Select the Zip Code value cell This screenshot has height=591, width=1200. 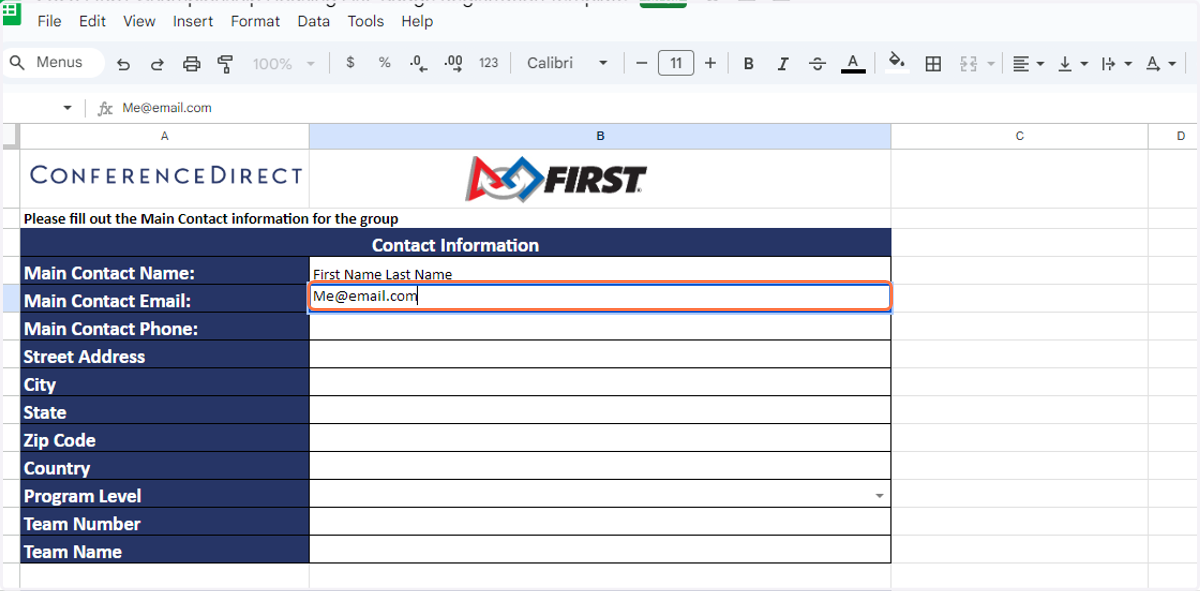[600, 439]
